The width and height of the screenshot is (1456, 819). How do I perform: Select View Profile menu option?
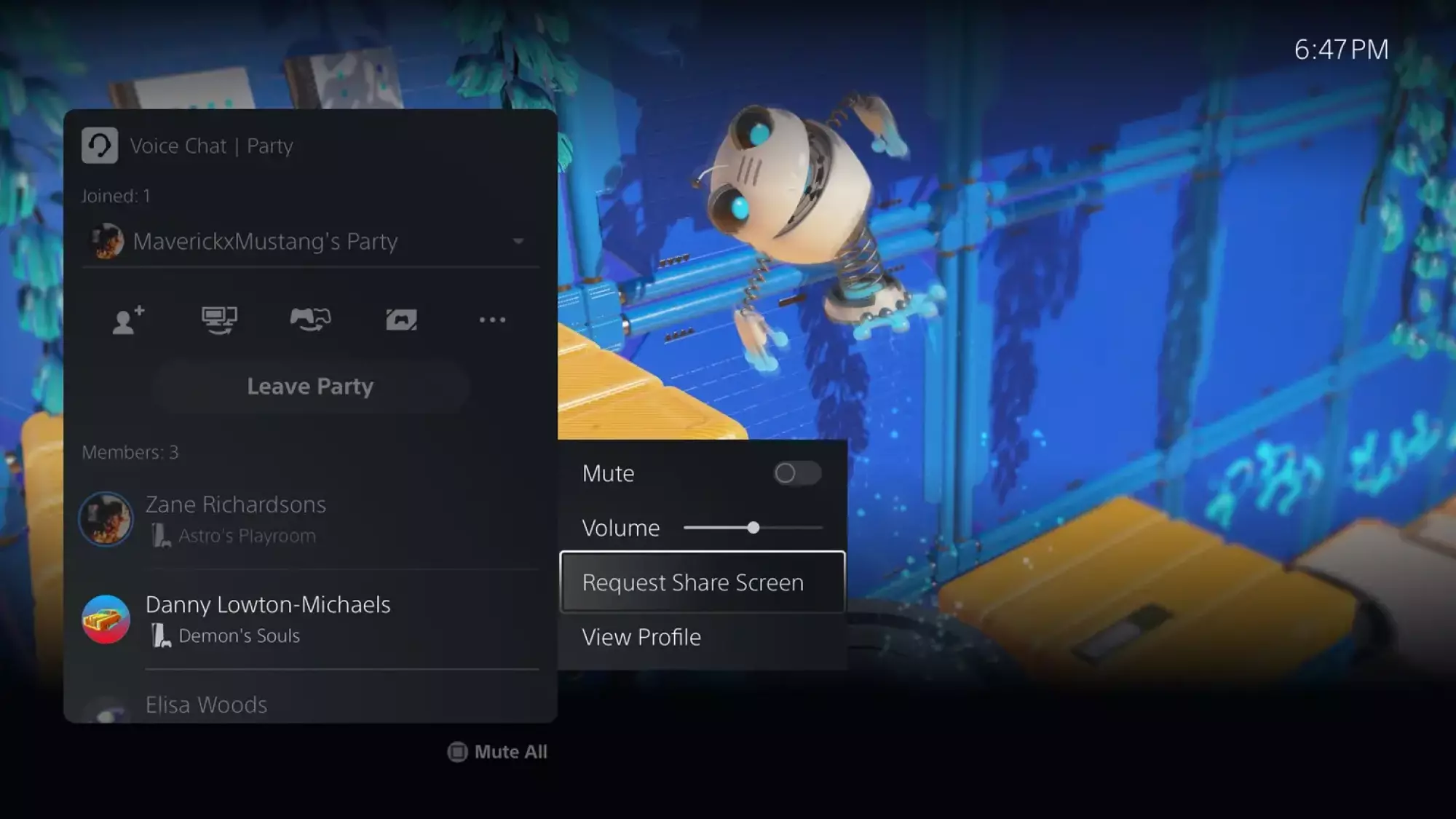pyautogui.click(x=641, y=636)
